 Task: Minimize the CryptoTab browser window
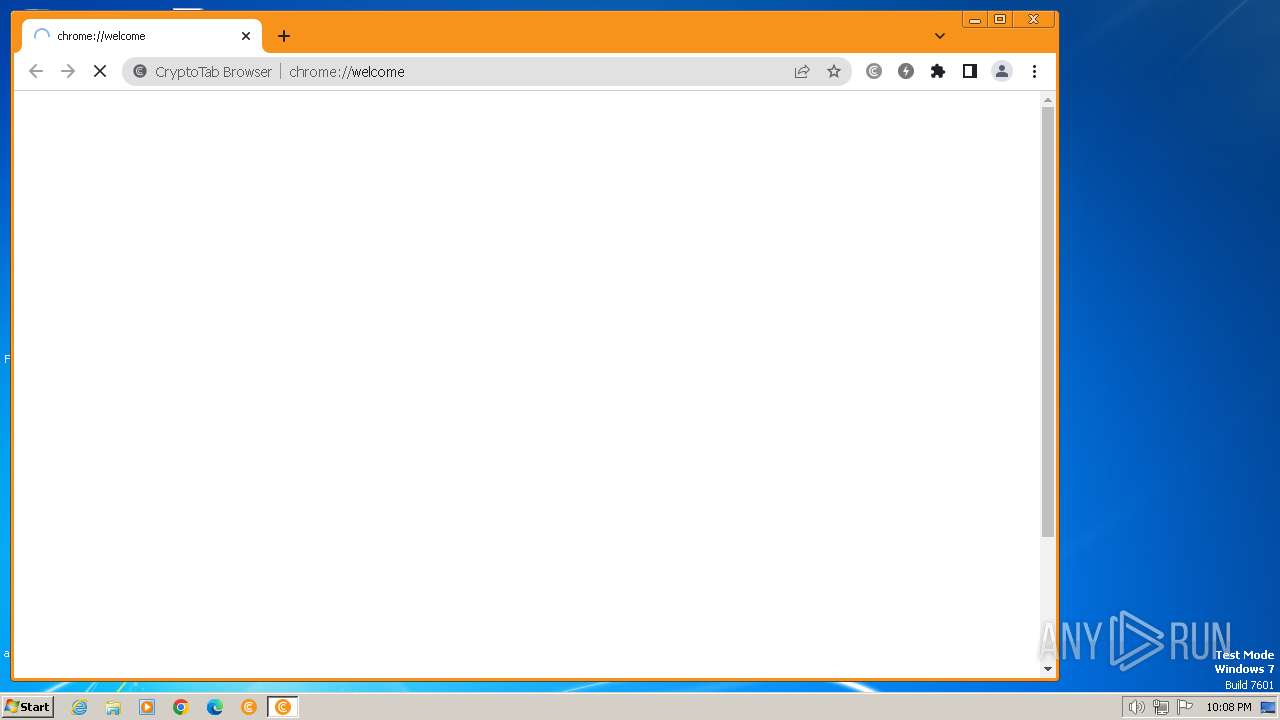click(975, 19)
